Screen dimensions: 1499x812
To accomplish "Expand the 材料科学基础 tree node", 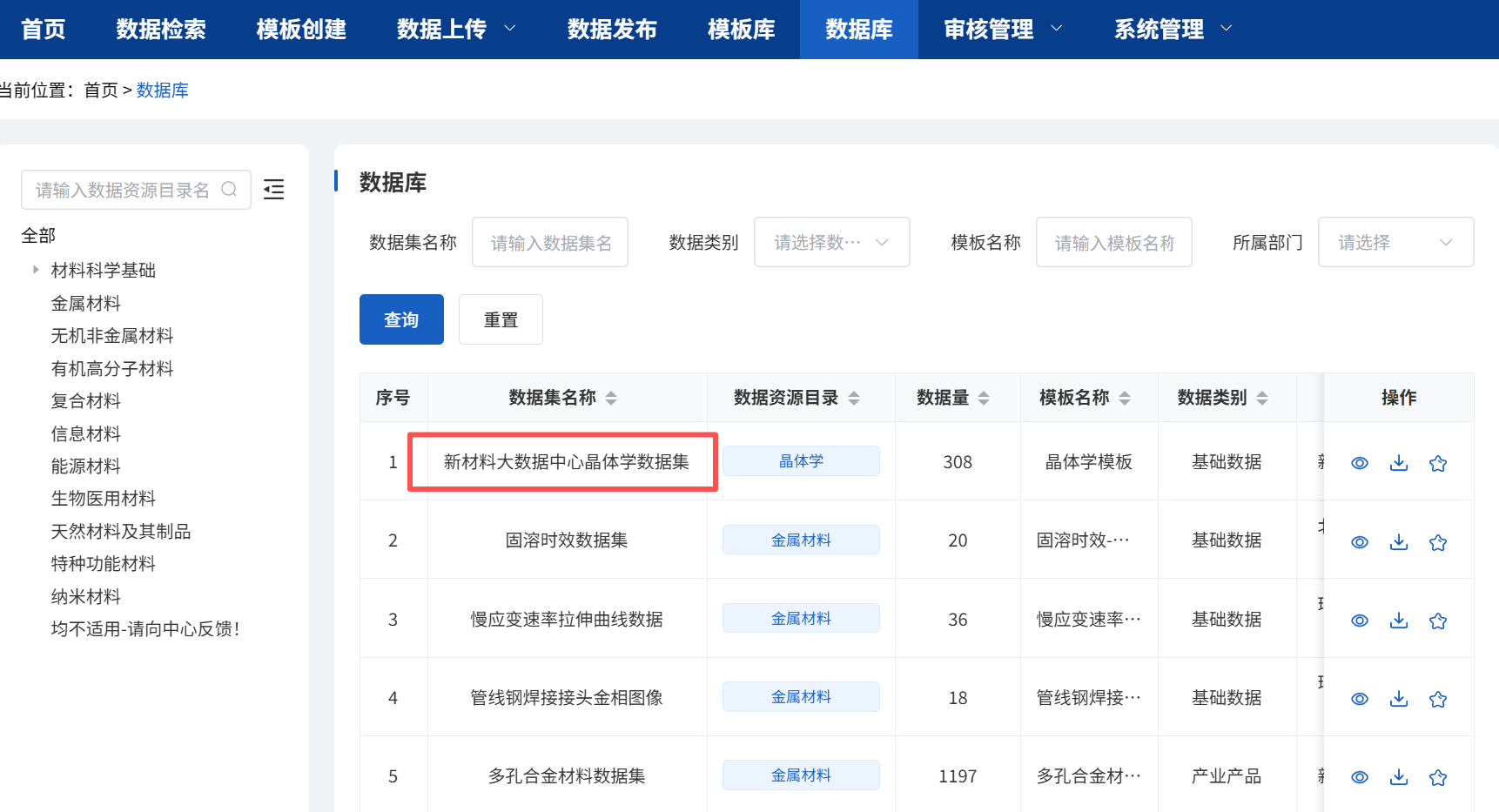I will [35, 270].
